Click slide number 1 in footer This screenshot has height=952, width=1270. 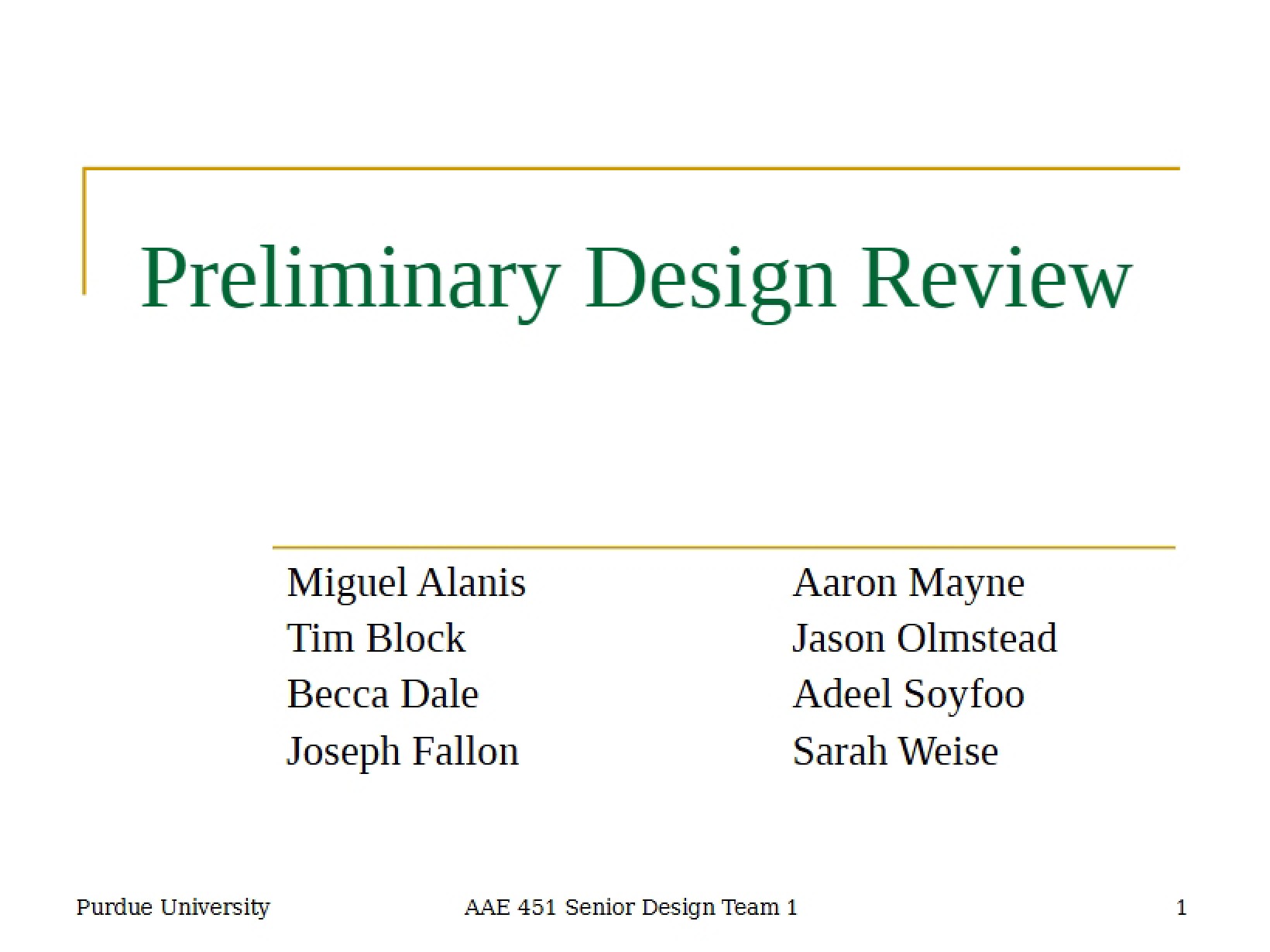coord(1182,907)
